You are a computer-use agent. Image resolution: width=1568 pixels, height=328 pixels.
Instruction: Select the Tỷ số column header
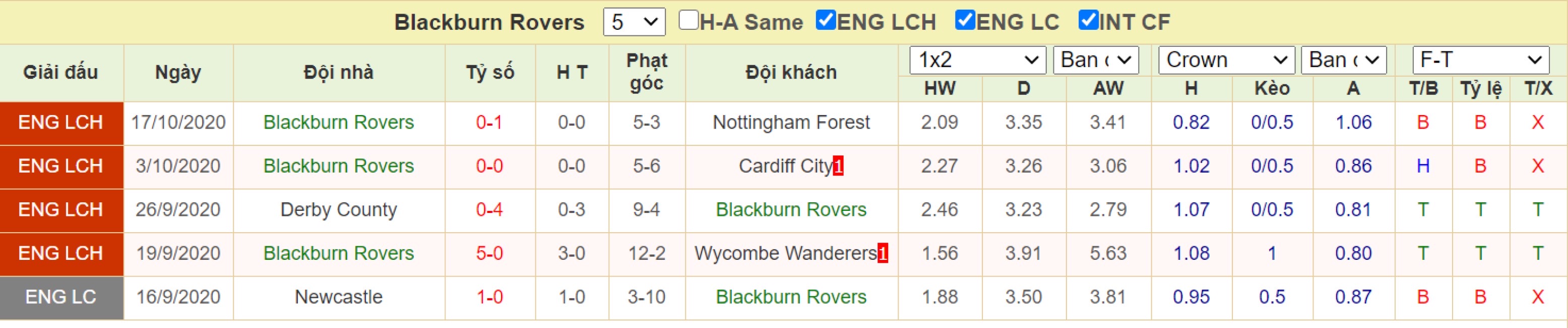point(490,73)
